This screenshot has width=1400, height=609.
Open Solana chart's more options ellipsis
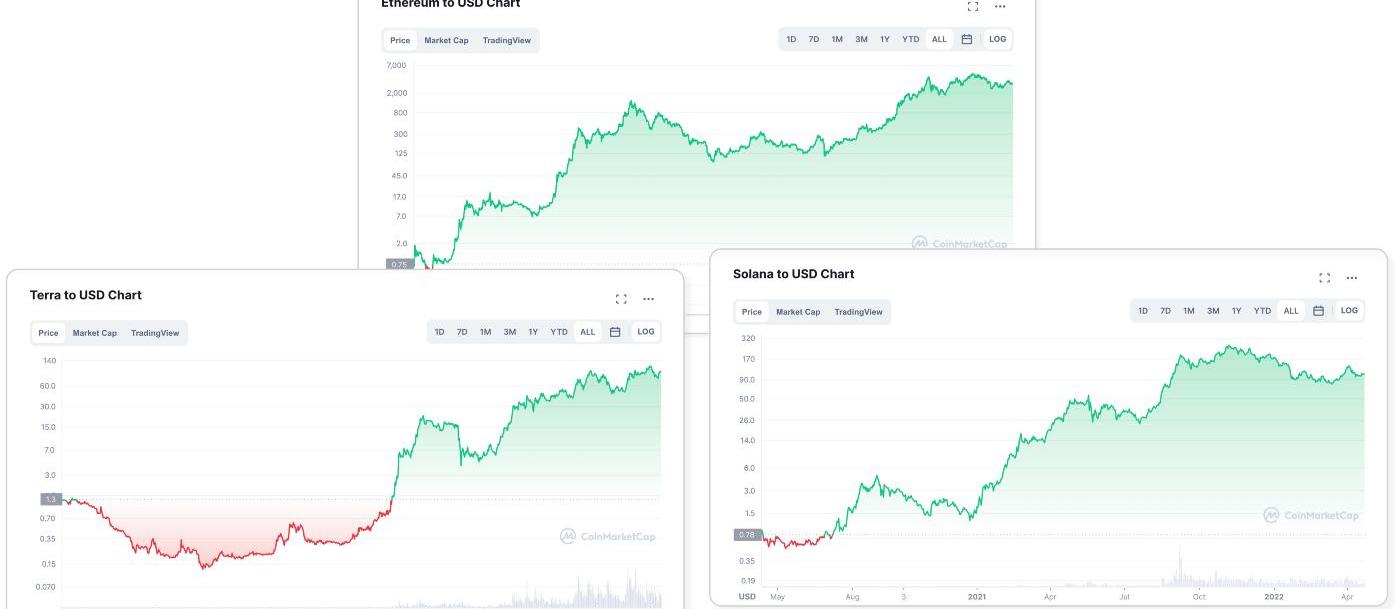1352,278
